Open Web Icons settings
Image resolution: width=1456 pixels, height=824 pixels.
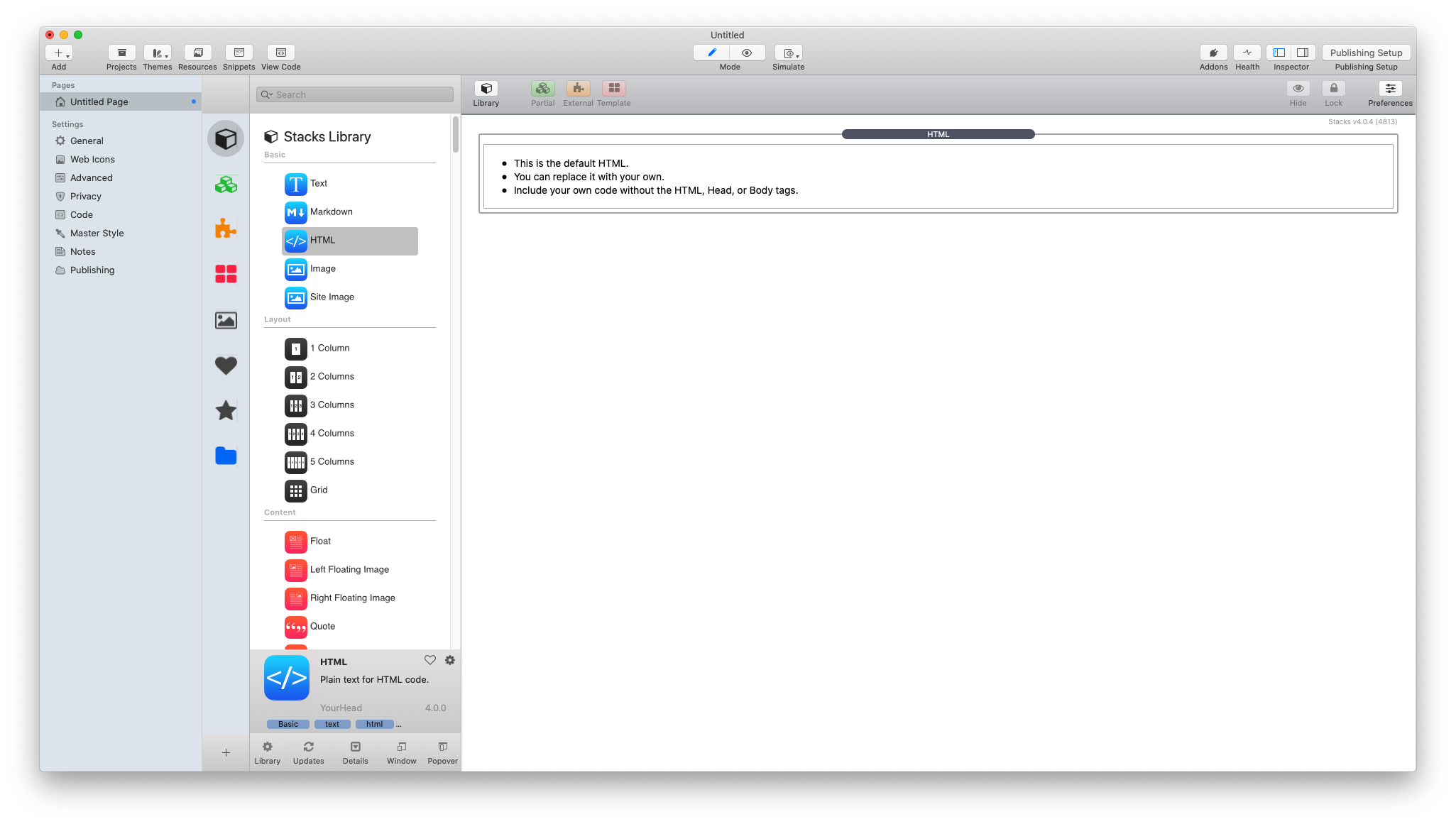(x=121, y=159)
